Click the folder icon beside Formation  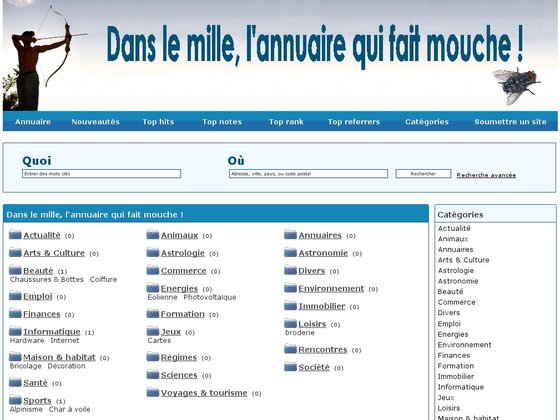tap(153, 314)
